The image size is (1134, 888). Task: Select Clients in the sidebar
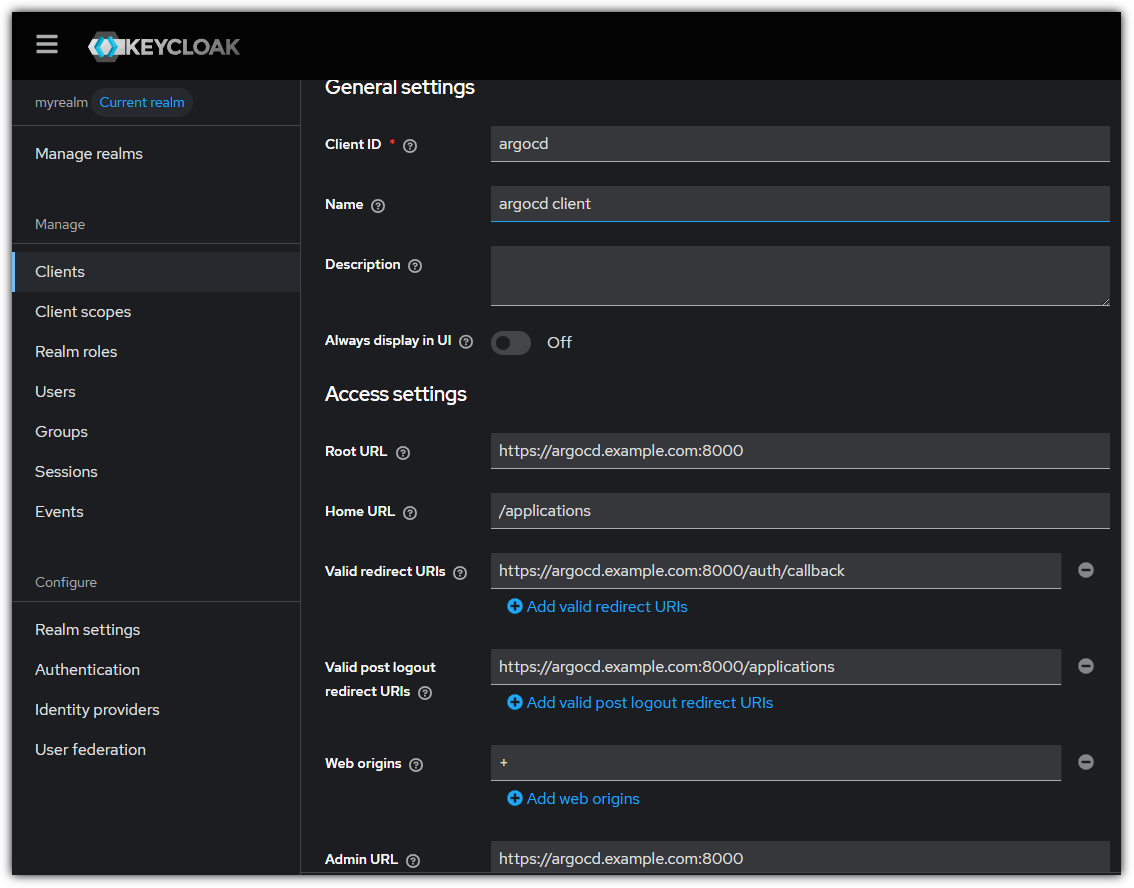coord(156,272)
